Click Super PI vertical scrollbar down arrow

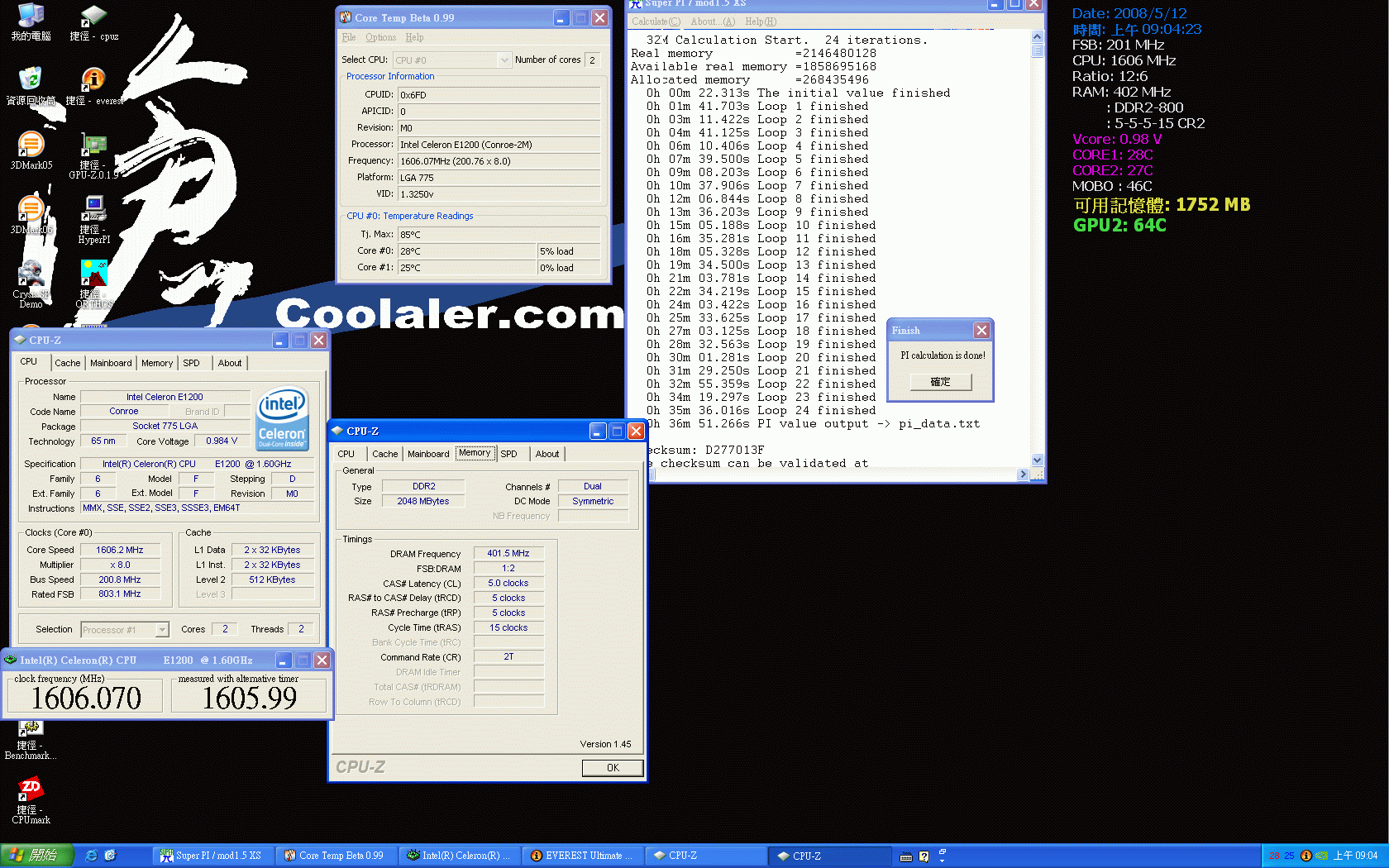tap(1038, 460)
